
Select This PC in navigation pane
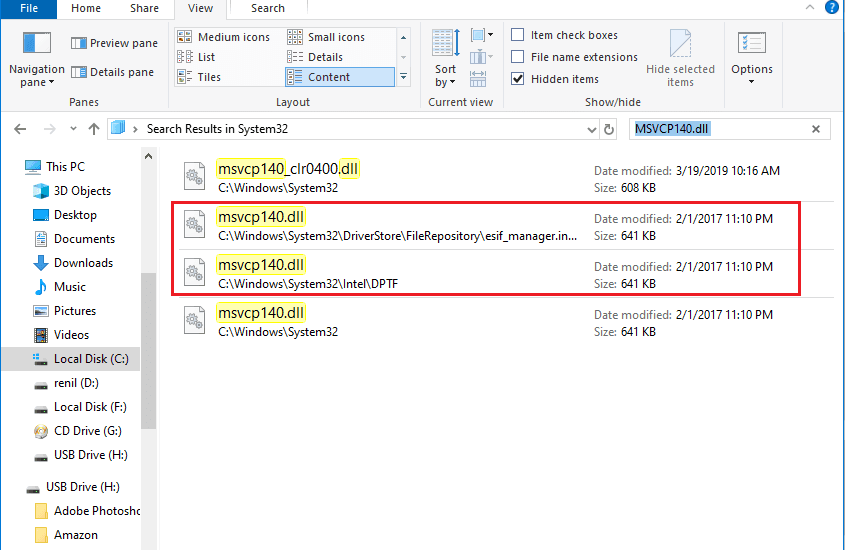[x=55, y=167]
